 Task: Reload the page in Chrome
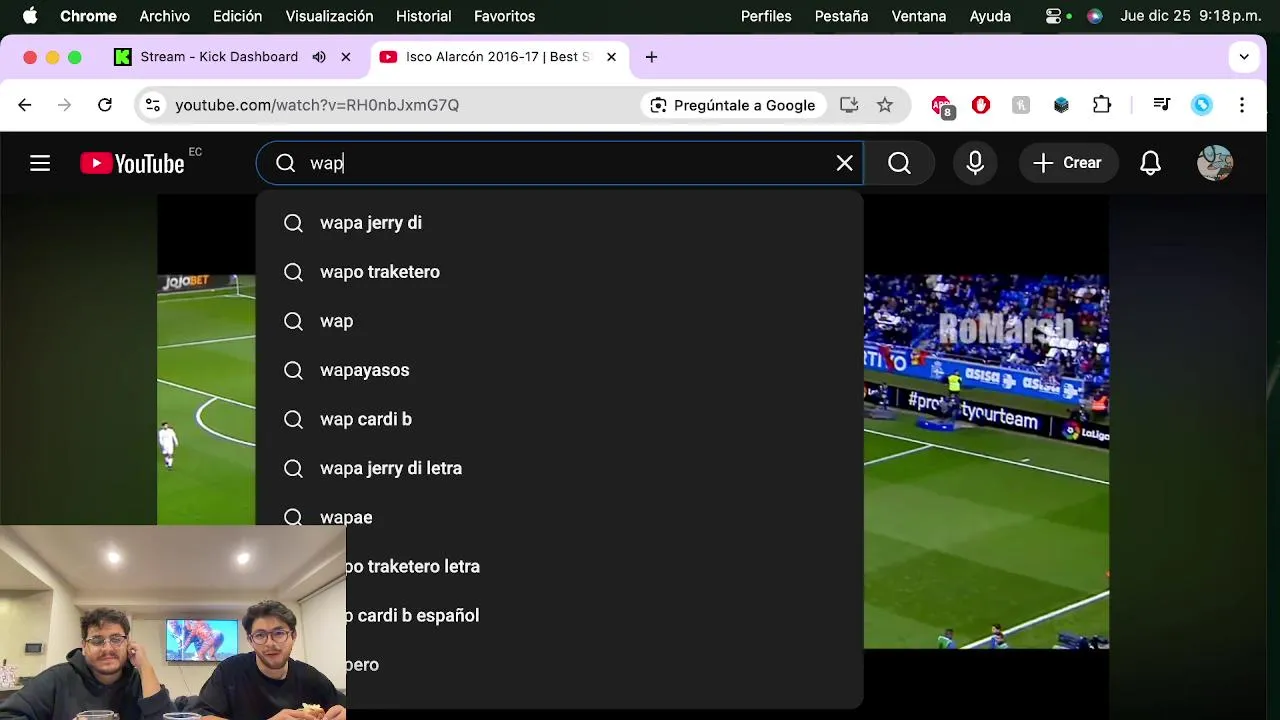coord(105,105)
